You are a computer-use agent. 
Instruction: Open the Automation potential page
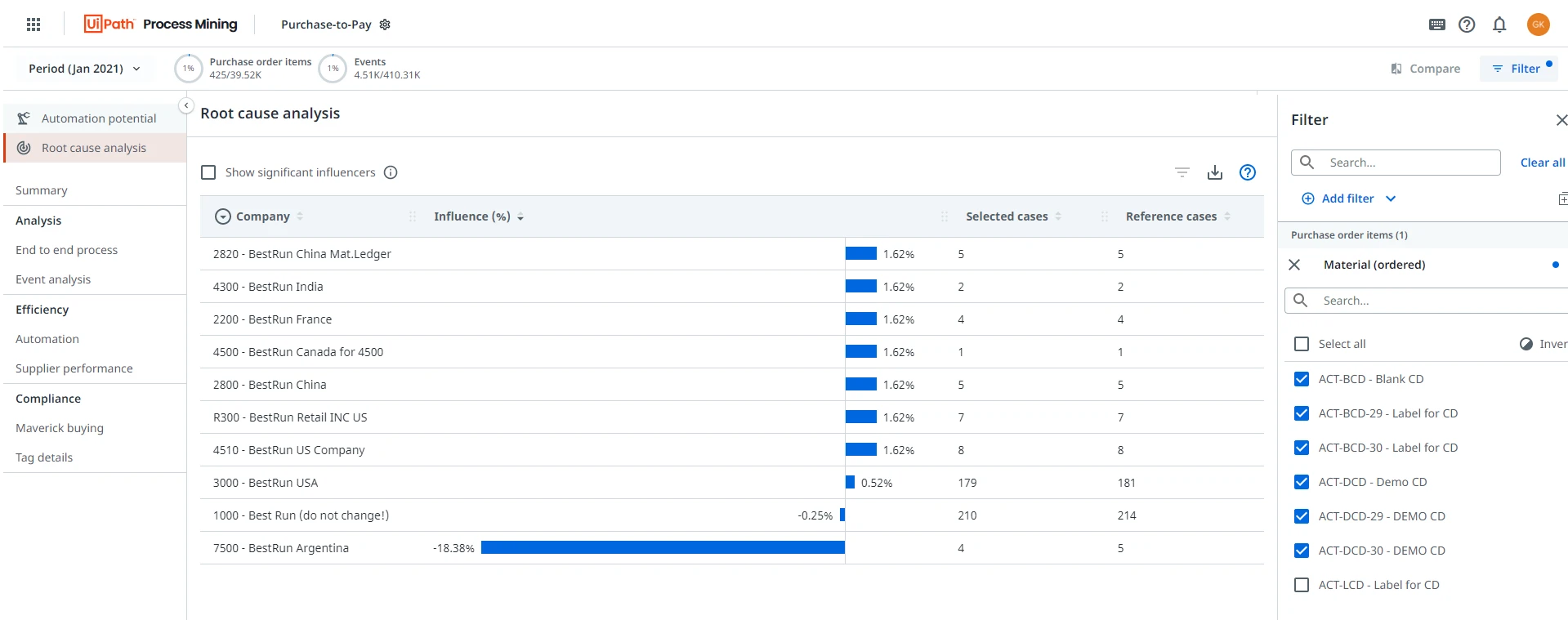click(96, 118)
